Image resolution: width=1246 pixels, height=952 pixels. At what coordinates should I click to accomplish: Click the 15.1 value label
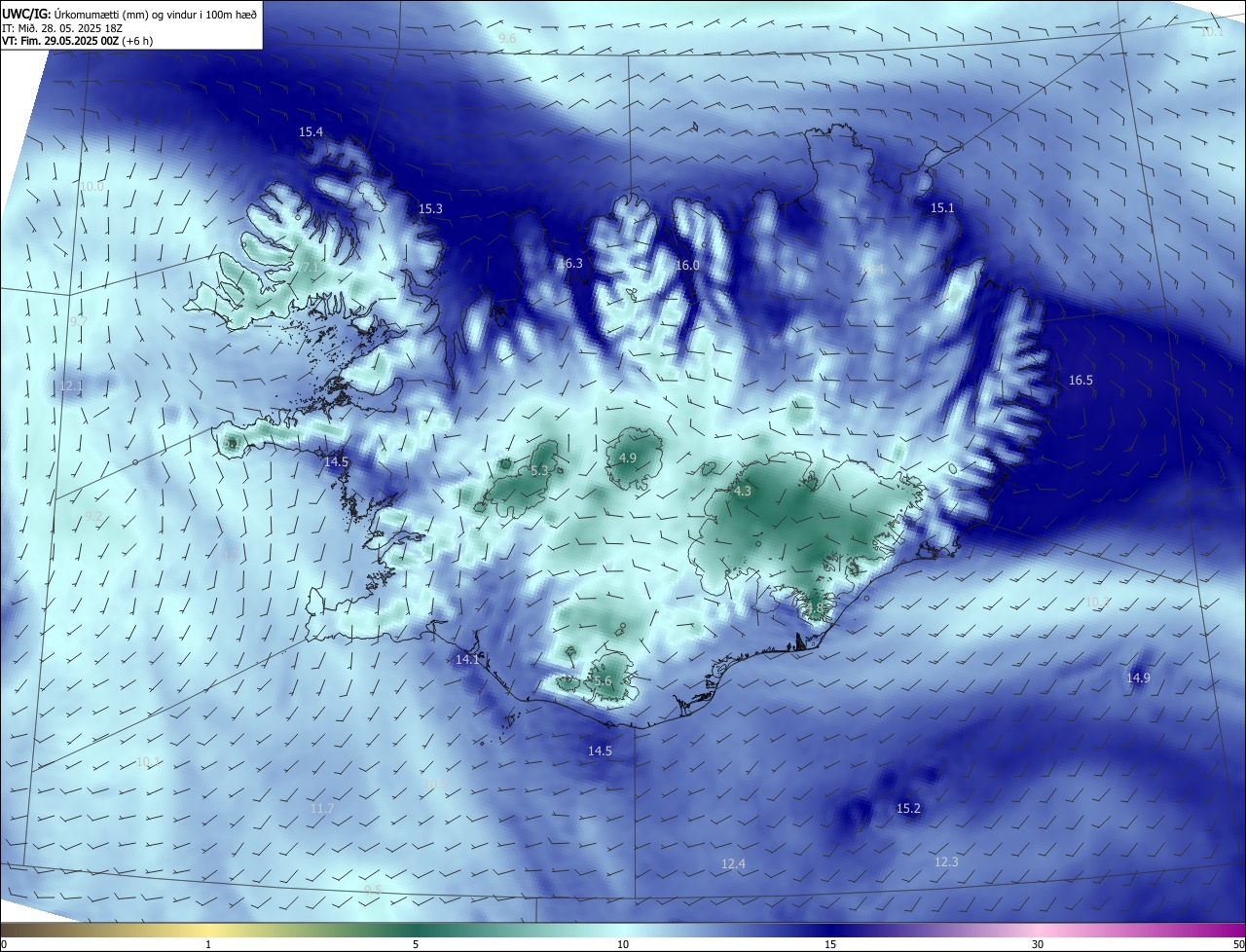[942, 207]
